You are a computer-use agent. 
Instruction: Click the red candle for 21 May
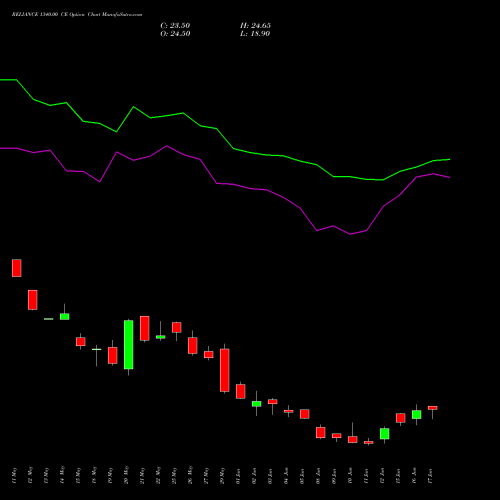[145, 328]
